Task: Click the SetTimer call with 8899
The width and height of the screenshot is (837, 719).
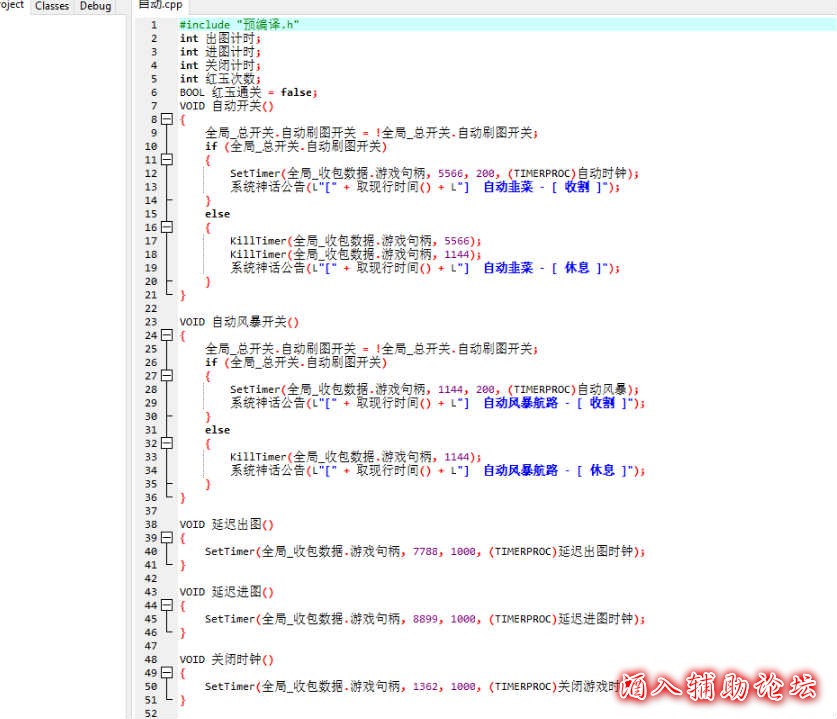Action: [425, 619]
